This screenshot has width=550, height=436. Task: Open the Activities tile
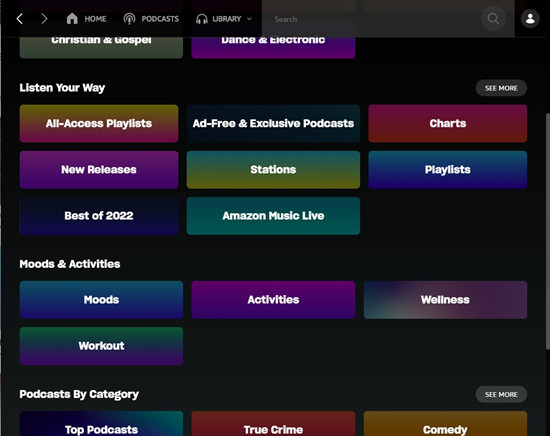(273, 300)
